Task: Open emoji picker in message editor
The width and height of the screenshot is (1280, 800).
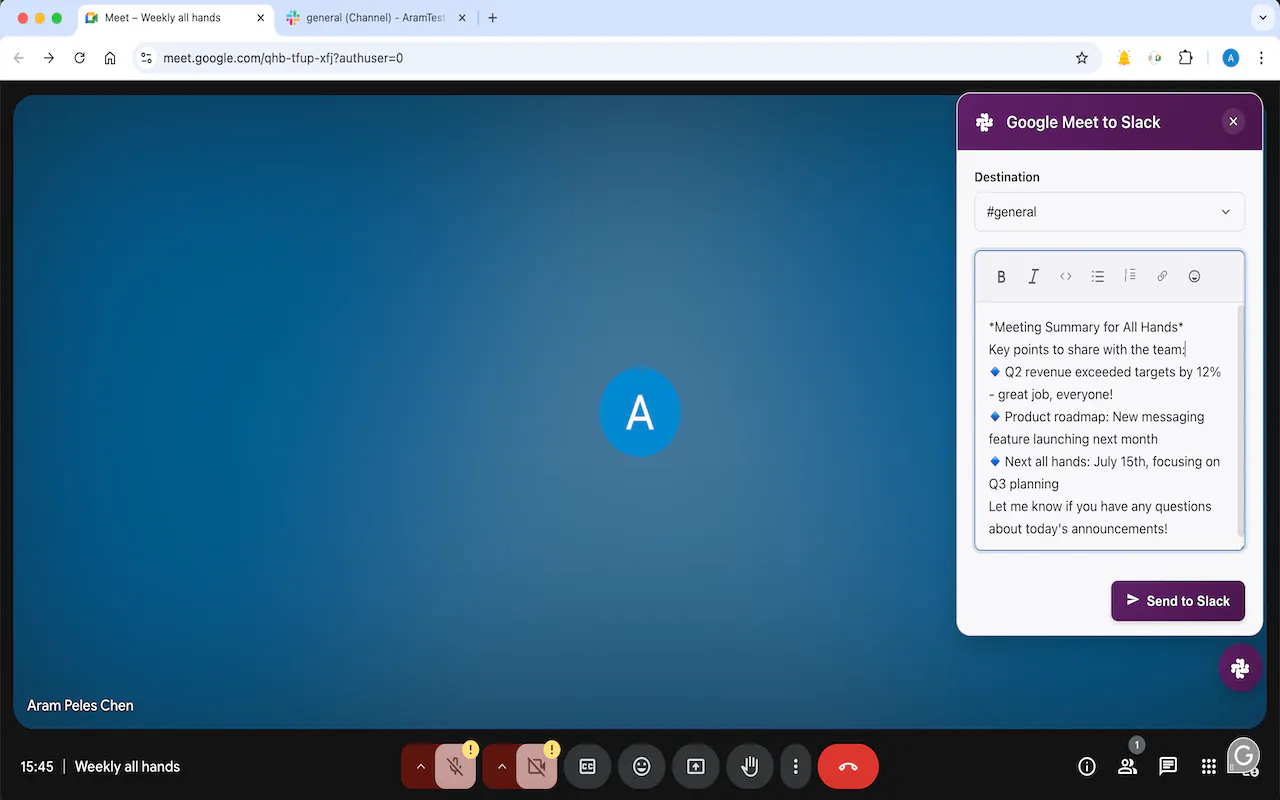Action: pos(1194,277)
